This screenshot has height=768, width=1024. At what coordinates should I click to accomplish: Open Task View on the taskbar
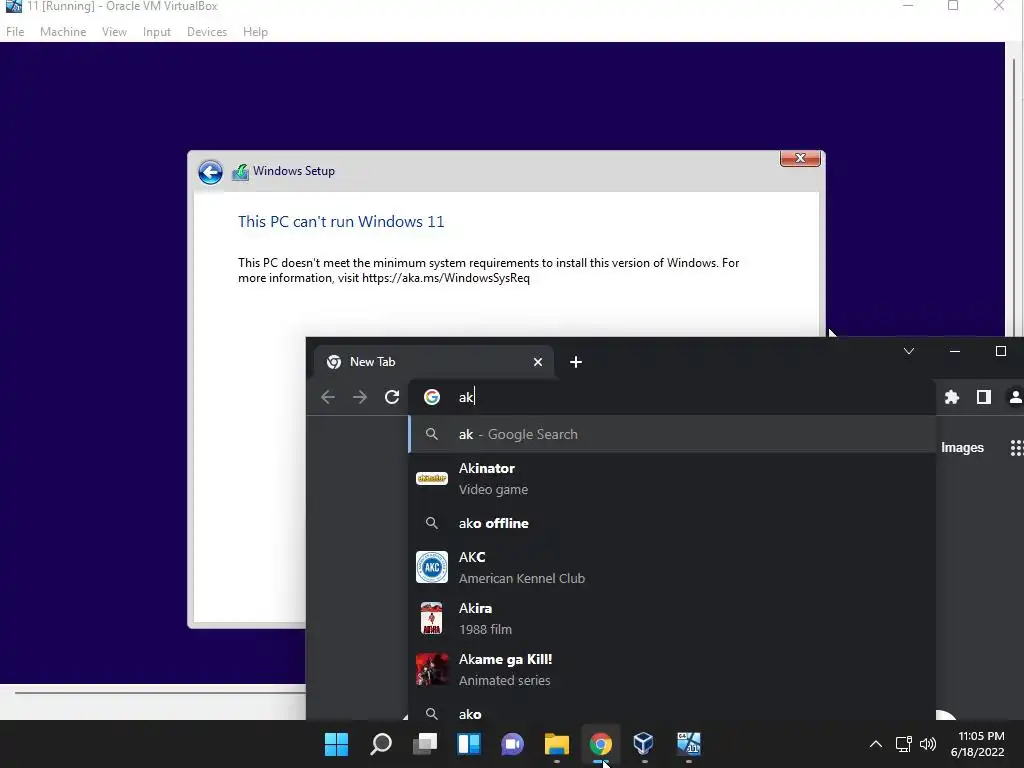pyautogui.click(x=425, y=744)
